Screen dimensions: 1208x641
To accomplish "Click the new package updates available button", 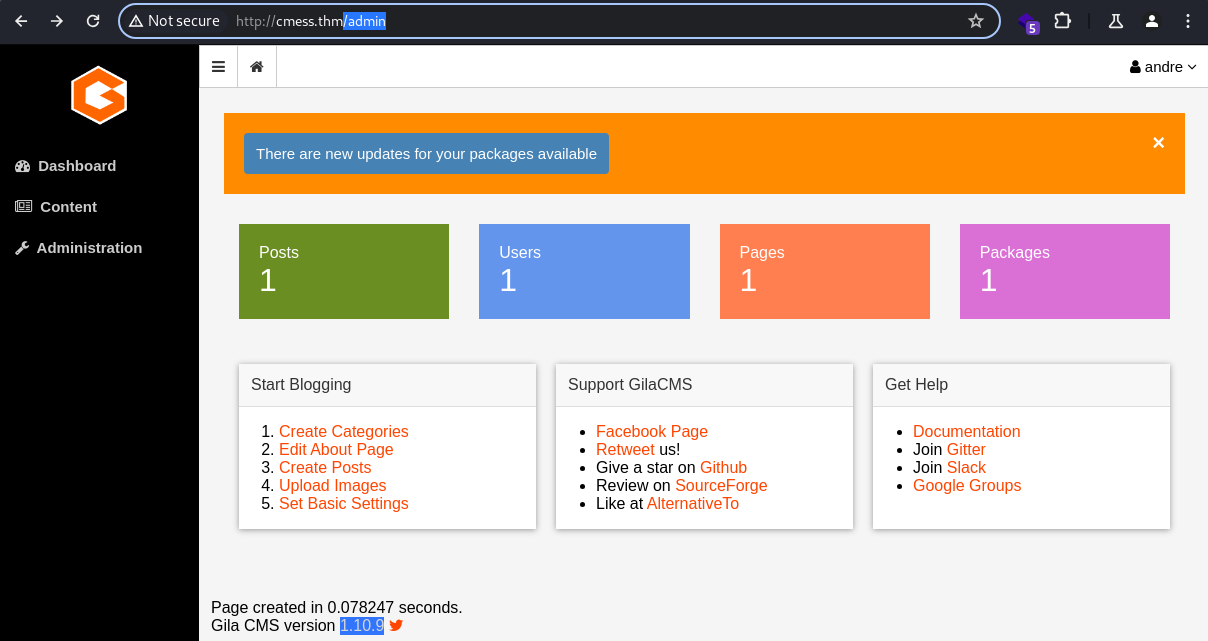I will click(426, 154).
